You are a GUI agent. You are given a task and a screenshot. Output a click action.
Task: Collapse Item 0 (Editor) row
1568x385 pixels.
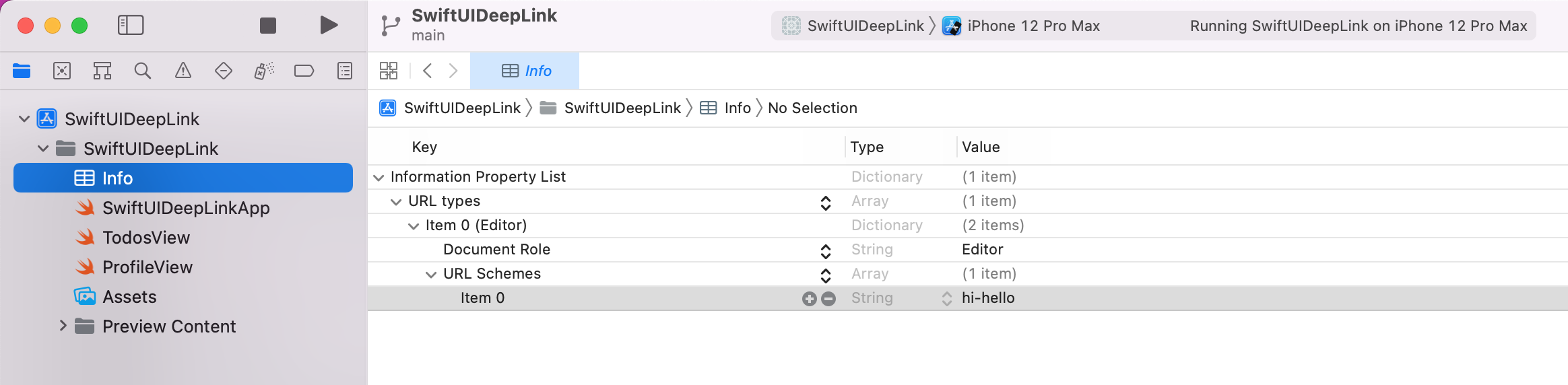[414, 225]
